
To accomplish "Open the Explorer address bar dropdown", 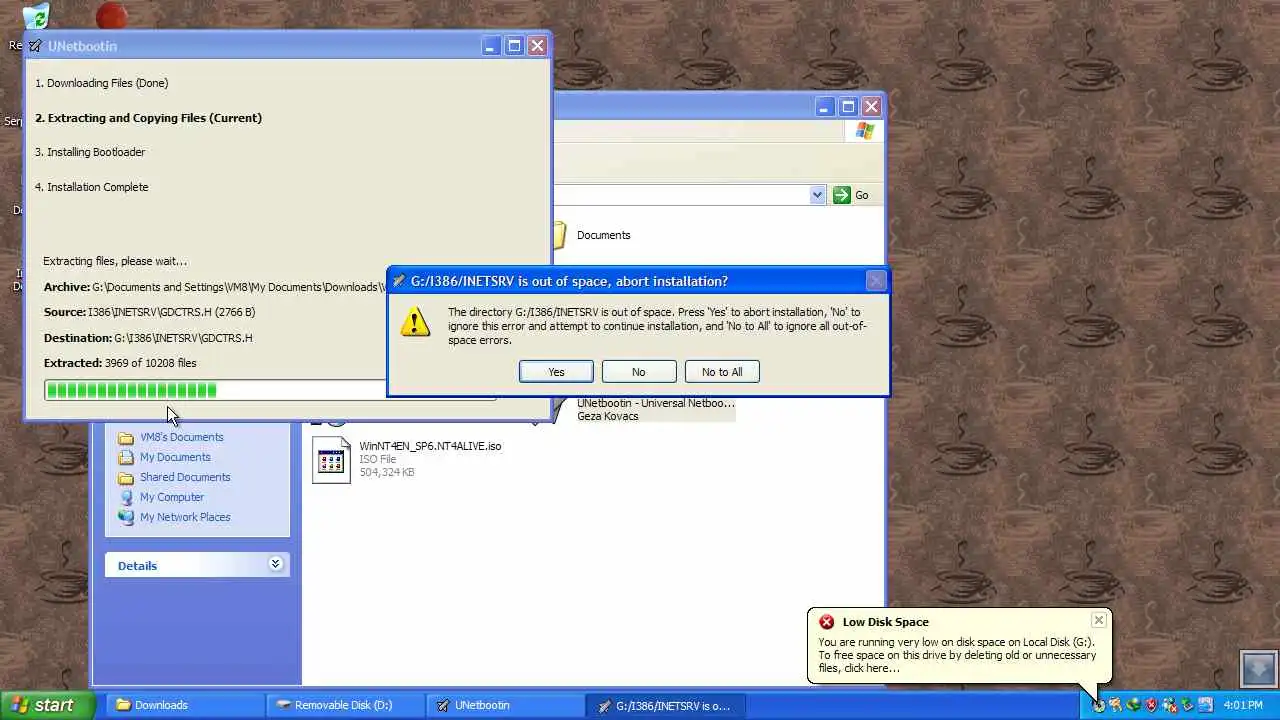I will [817, 195].
